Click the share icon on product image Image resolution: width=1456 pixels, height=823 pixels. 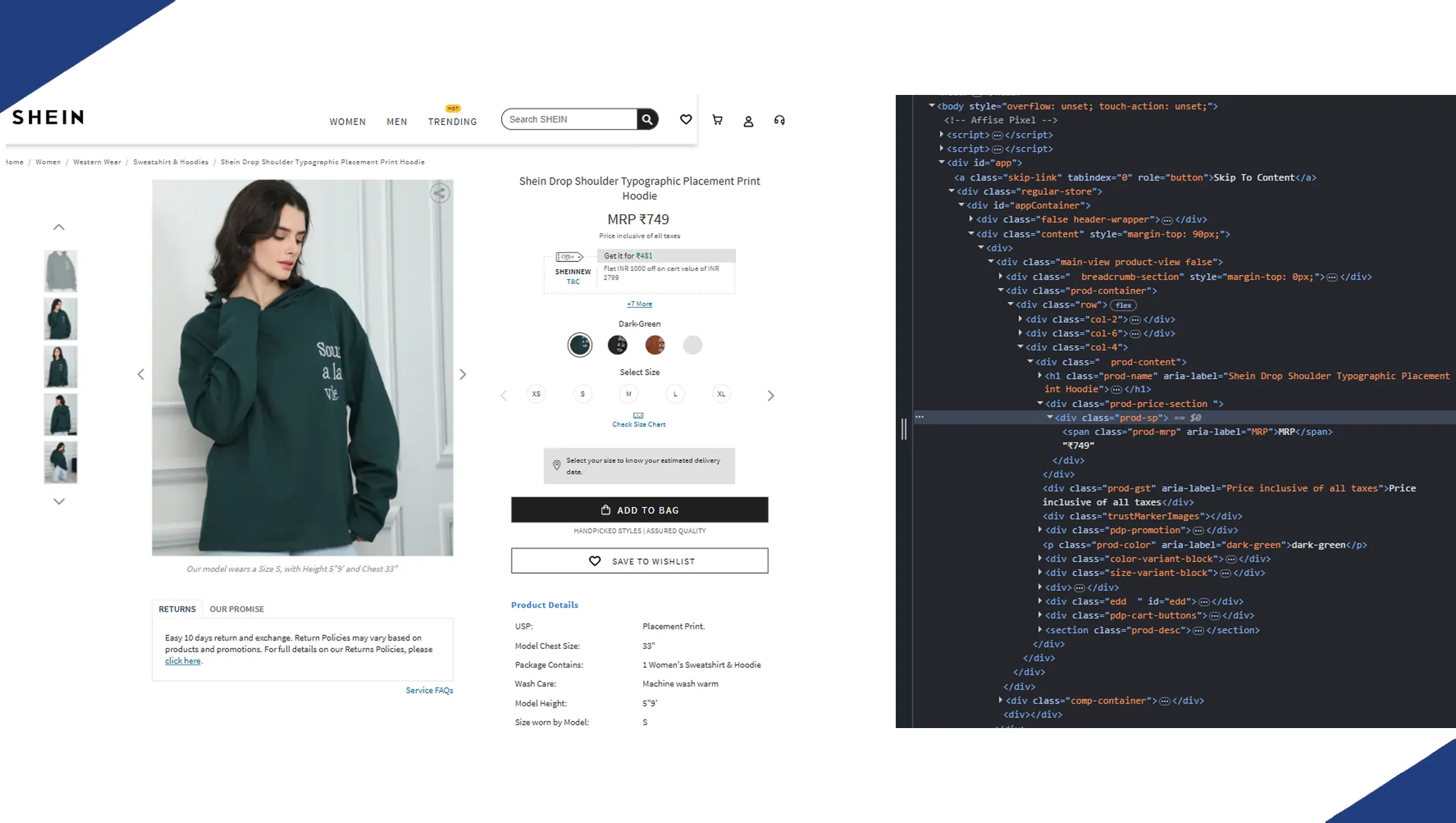coord(440,193)
